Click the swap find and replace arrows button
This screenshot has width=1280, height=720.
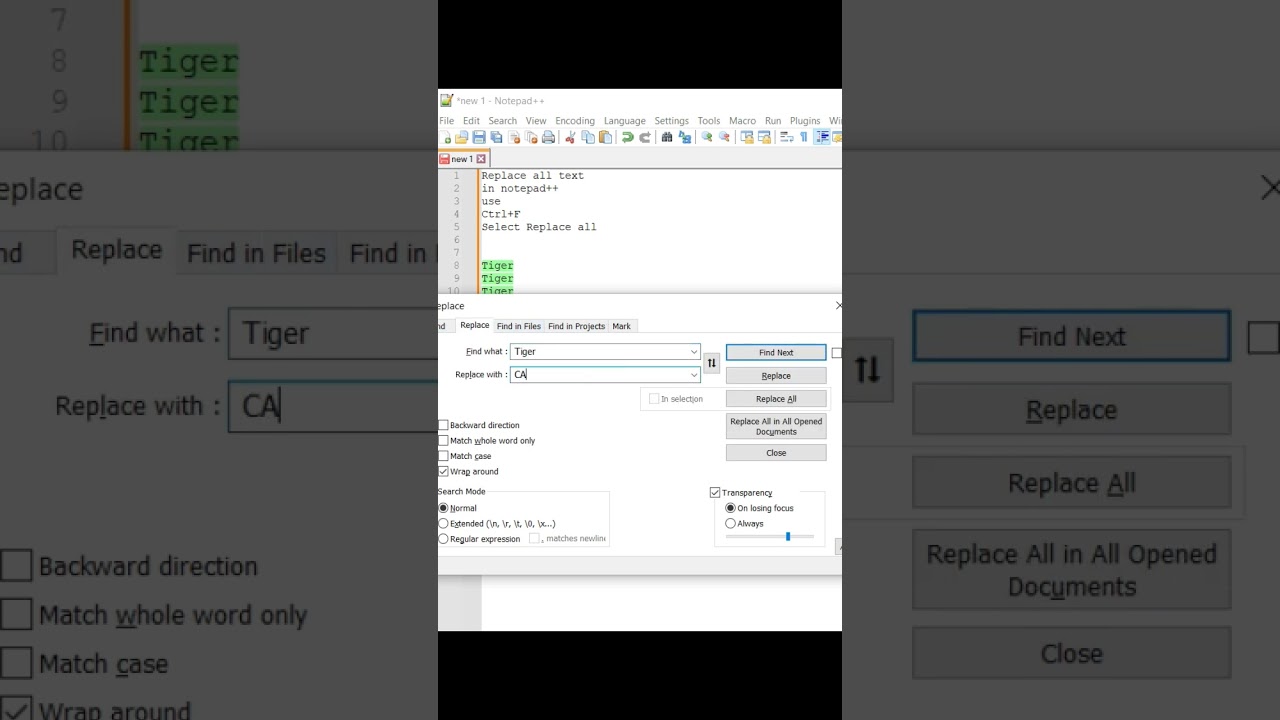(x=711, y=363)
